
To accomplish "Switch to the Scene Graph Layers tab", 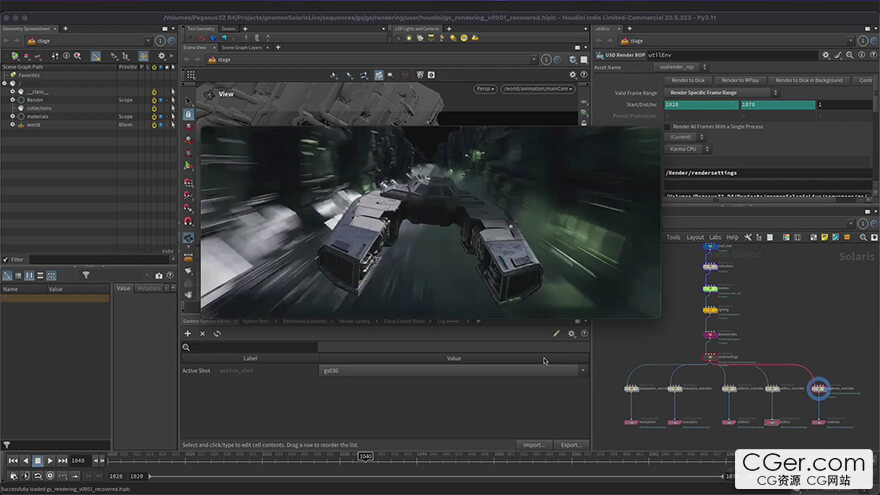I will [x=241, y=47].
